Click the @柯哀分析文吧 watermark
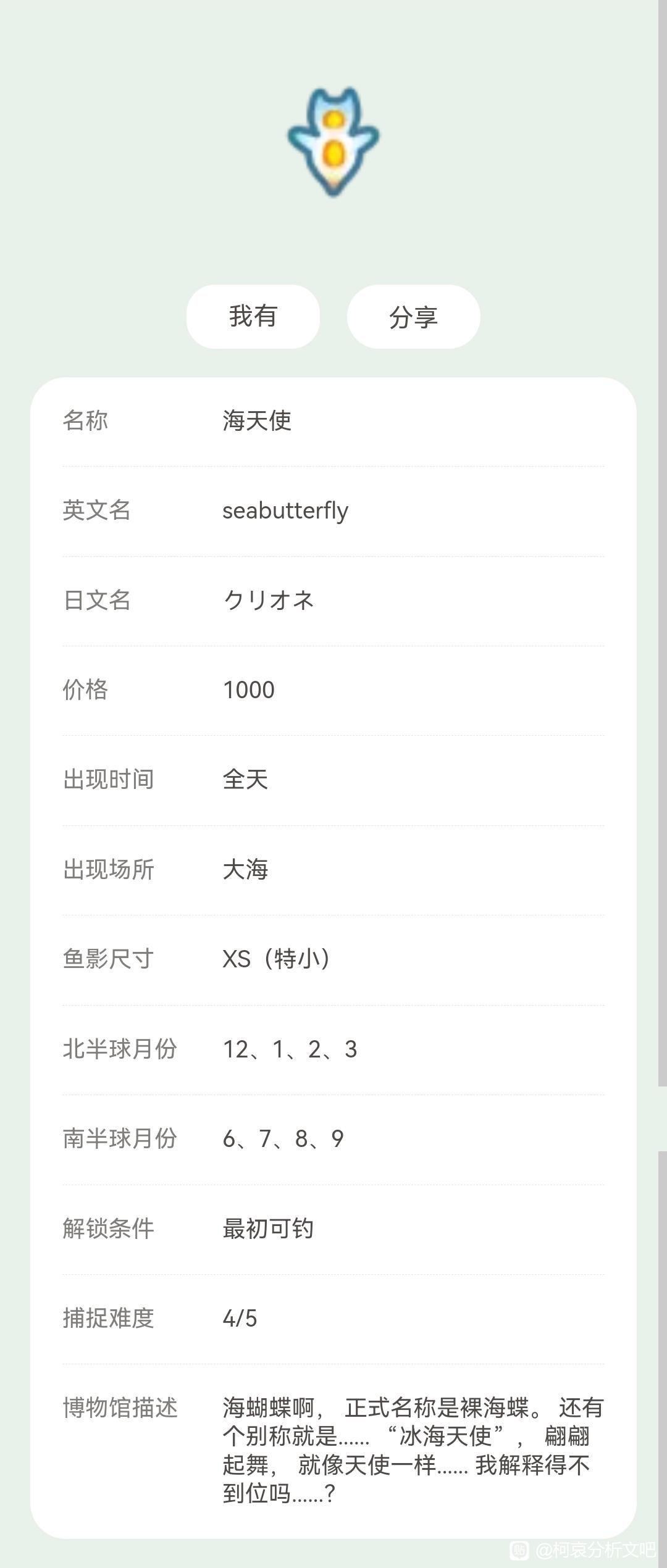The height and width of the screenshot is (1568, 667). [595, 1549]
